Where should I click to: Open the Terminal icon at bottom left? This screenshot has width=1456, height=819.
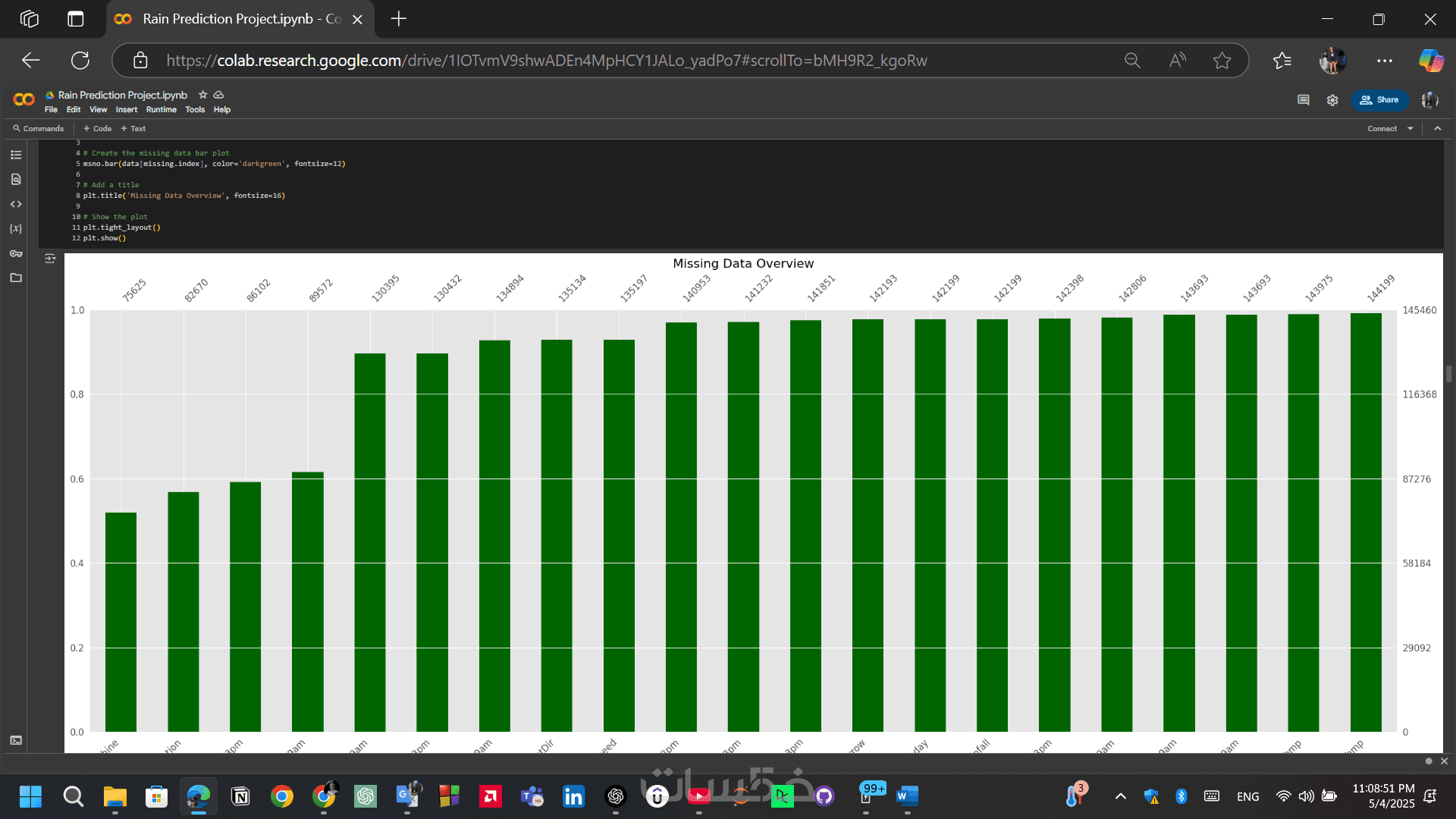tap(16, 740)
